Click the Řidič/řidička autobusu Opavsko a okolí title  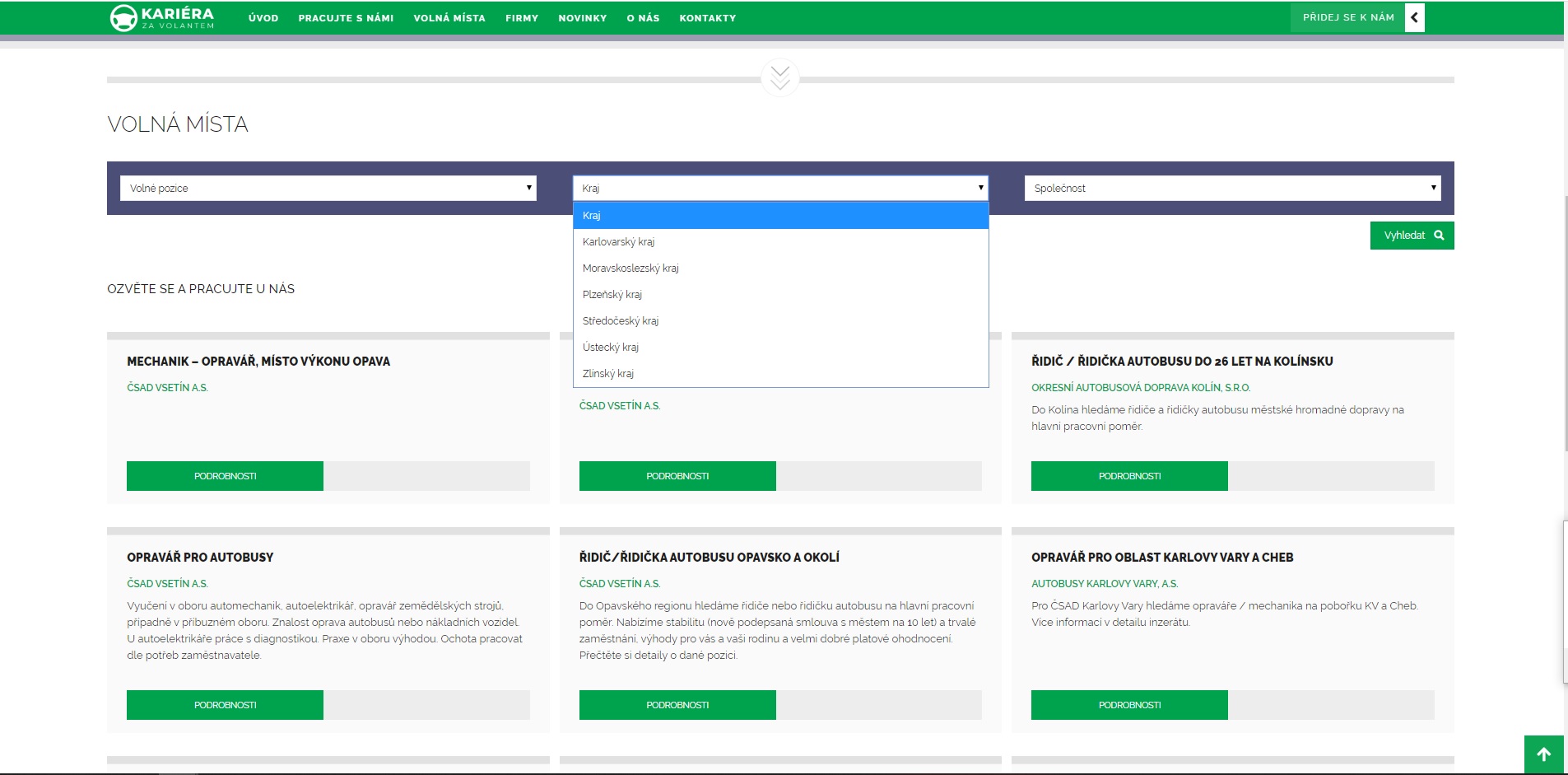pyautogui.click(x=709, y=558)
